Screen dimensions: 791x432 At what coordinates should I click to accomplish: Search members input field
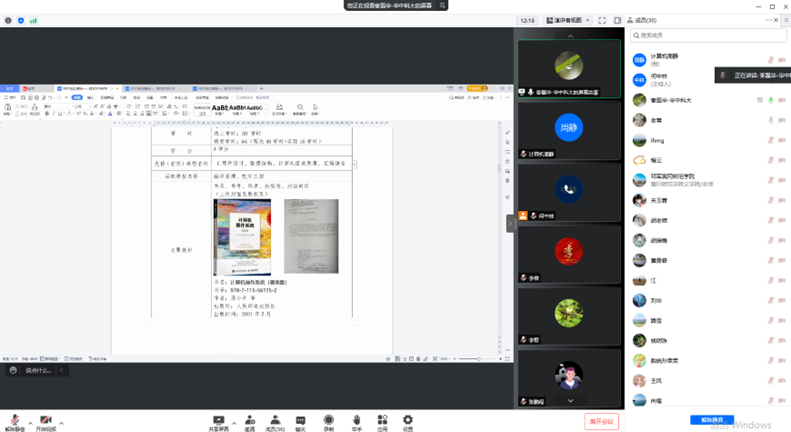pyautogui.click(x=708, y=35)
